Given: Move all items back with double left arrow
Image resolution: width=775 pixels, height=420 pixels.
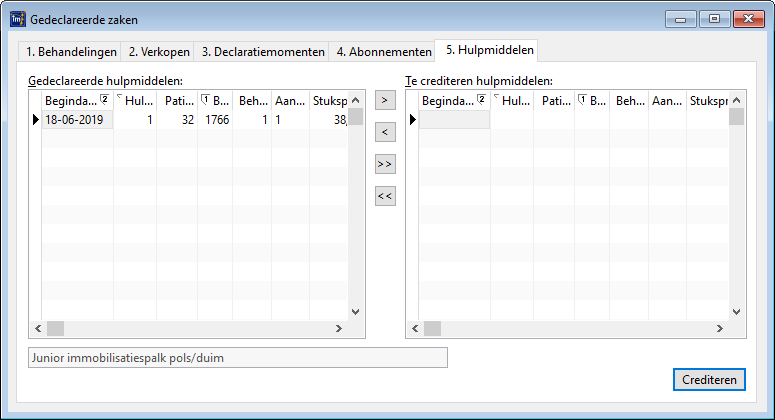Looking at the screenshot, I should tap(385, 196).
